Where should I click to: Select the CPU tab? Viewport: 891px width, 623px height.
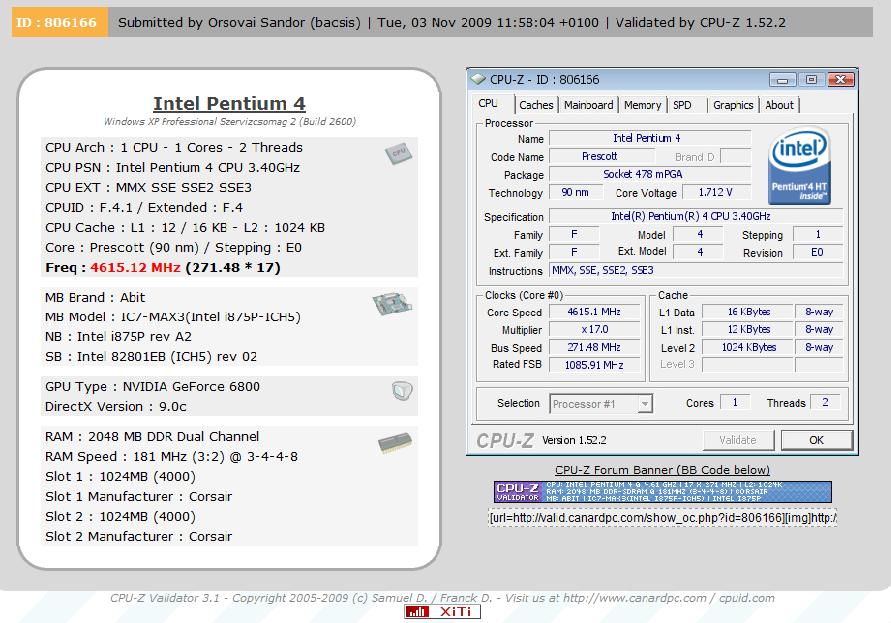(x=489, y=104)
